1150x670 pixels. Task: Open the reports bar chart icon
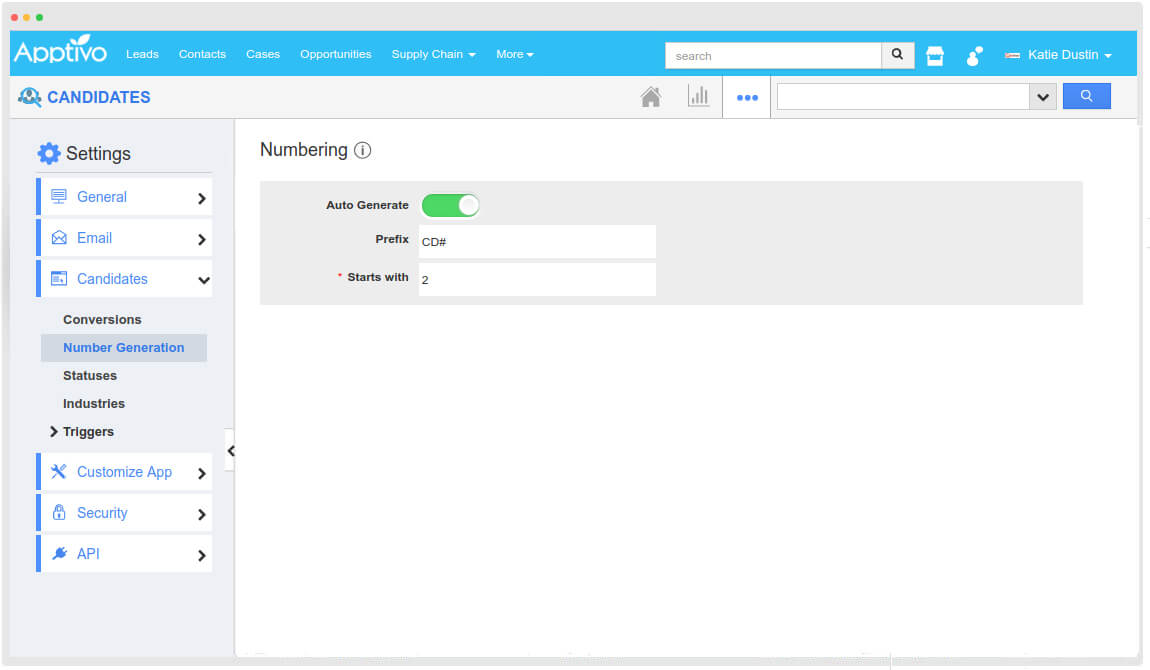pos(699,96)
